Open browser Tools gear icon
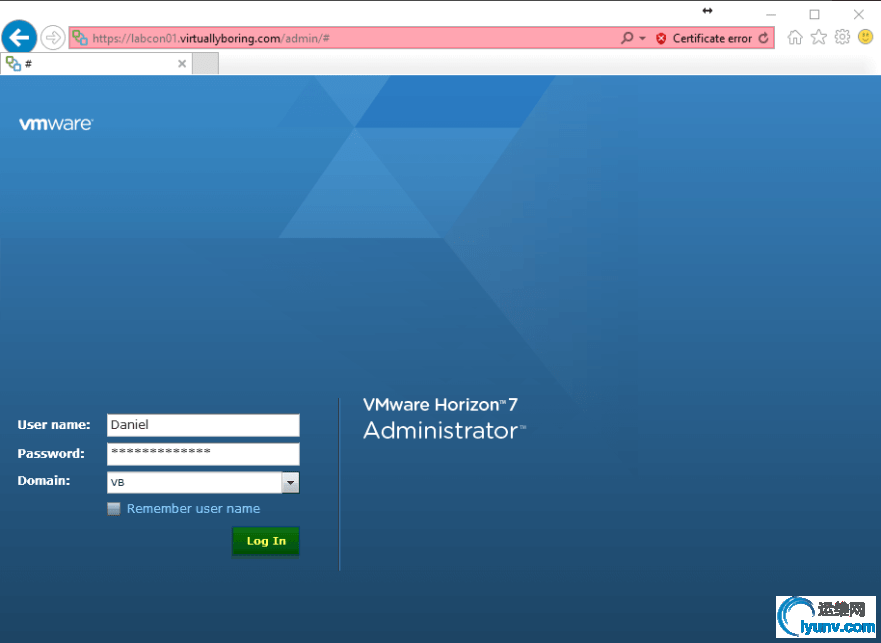This screenshot has width=881, height=643. tap(842, 37)
